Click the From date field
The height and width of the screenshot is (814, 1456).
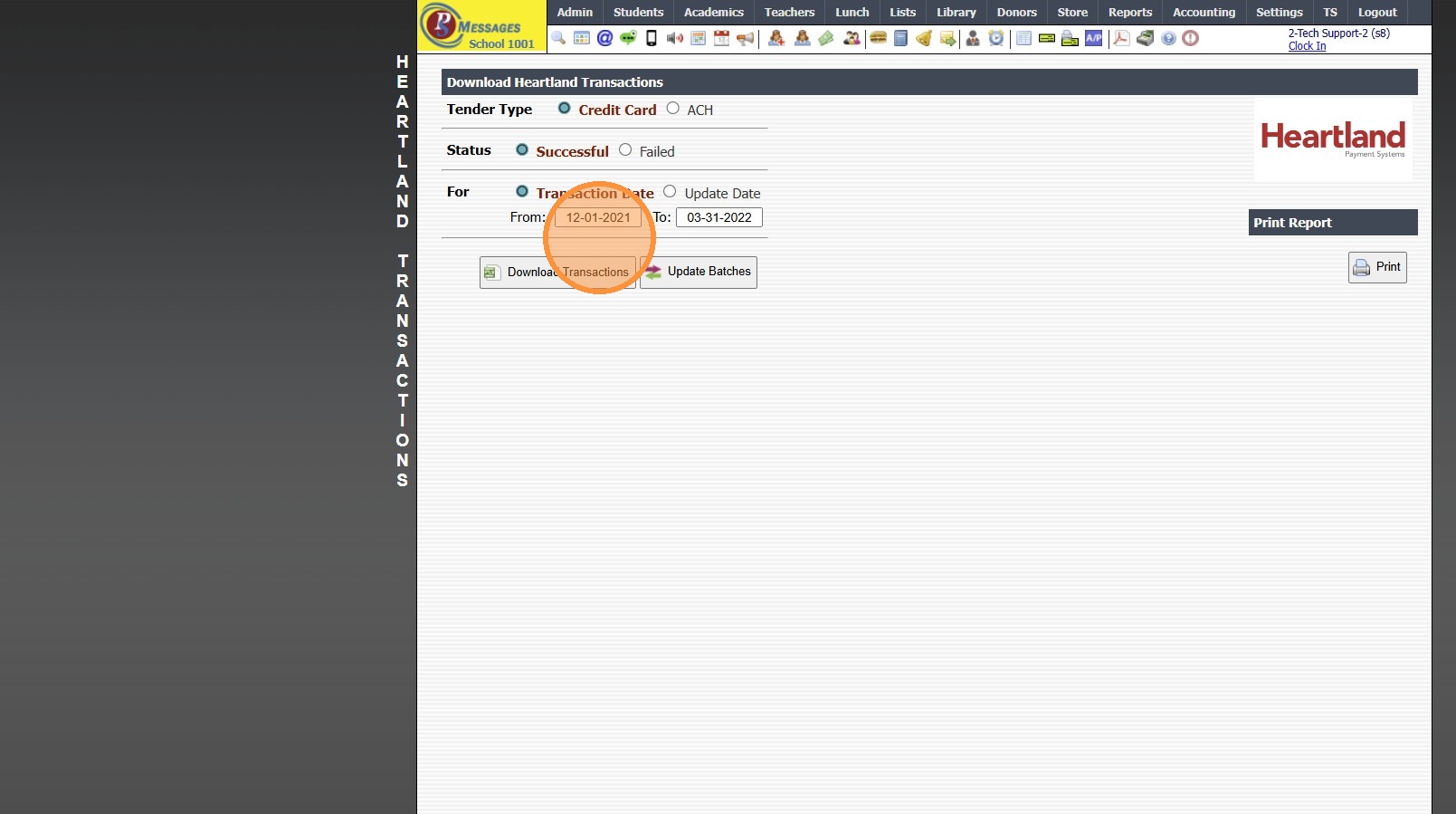pos(598,217)
